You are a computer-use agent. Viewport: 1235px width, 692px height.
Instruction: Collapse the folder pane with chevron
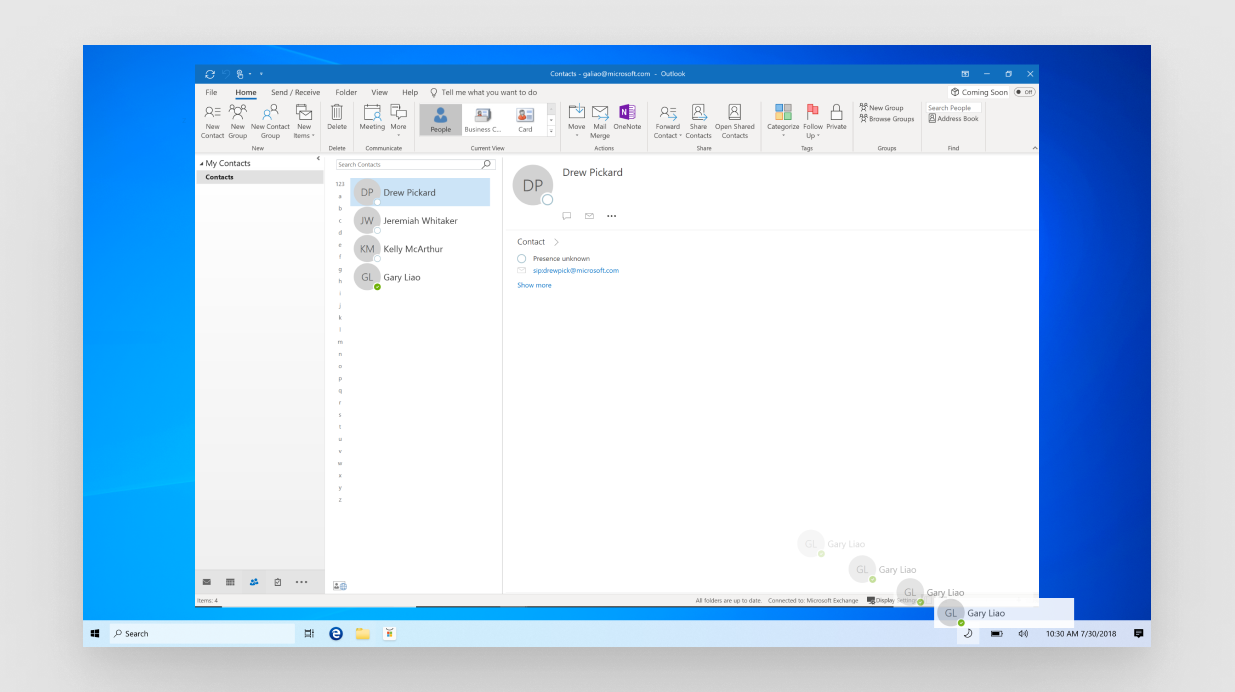318,159
